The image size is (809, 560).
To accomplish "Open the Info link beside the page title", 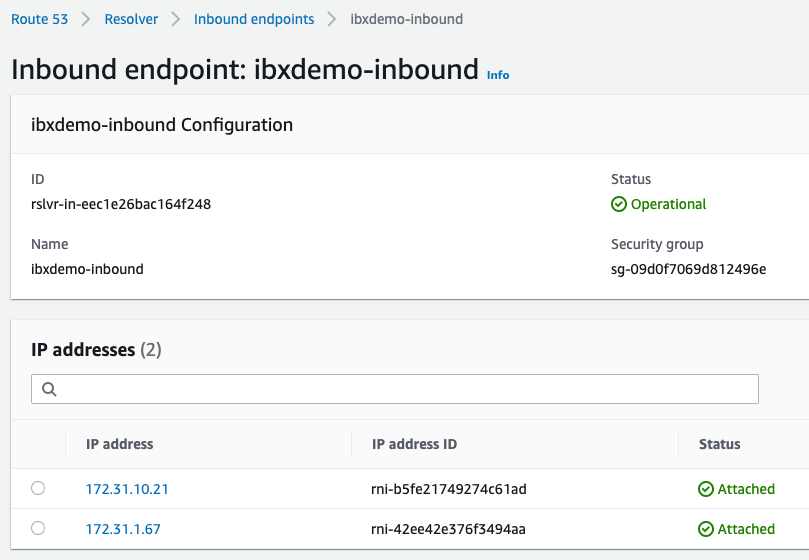I will [x=497, y=75].
